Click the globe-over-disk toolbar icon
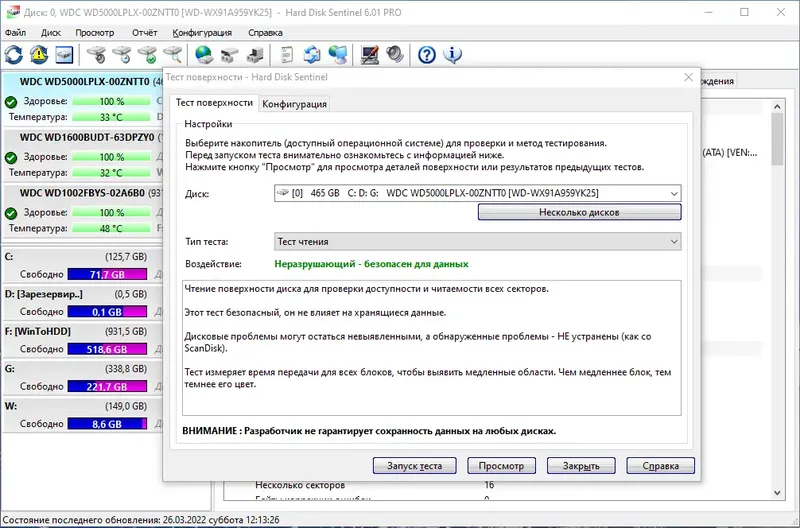 pos(204,55)
